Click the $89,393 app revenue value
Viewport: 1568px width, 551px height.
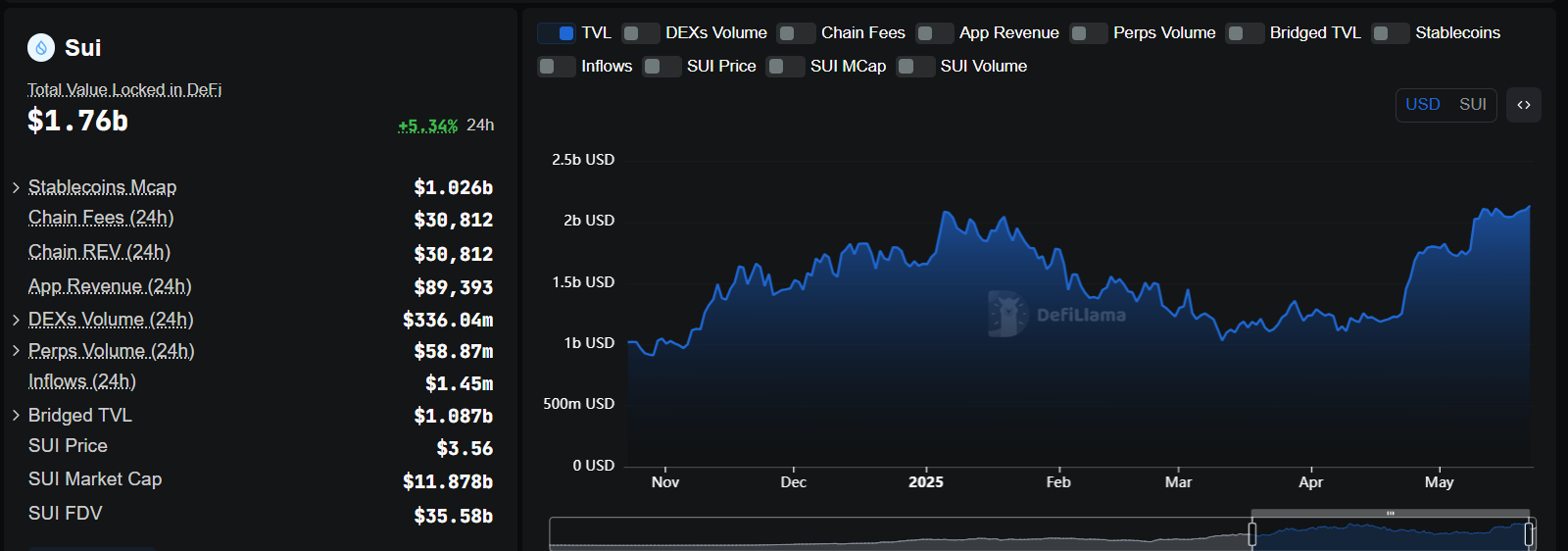(x=454, y=287)
